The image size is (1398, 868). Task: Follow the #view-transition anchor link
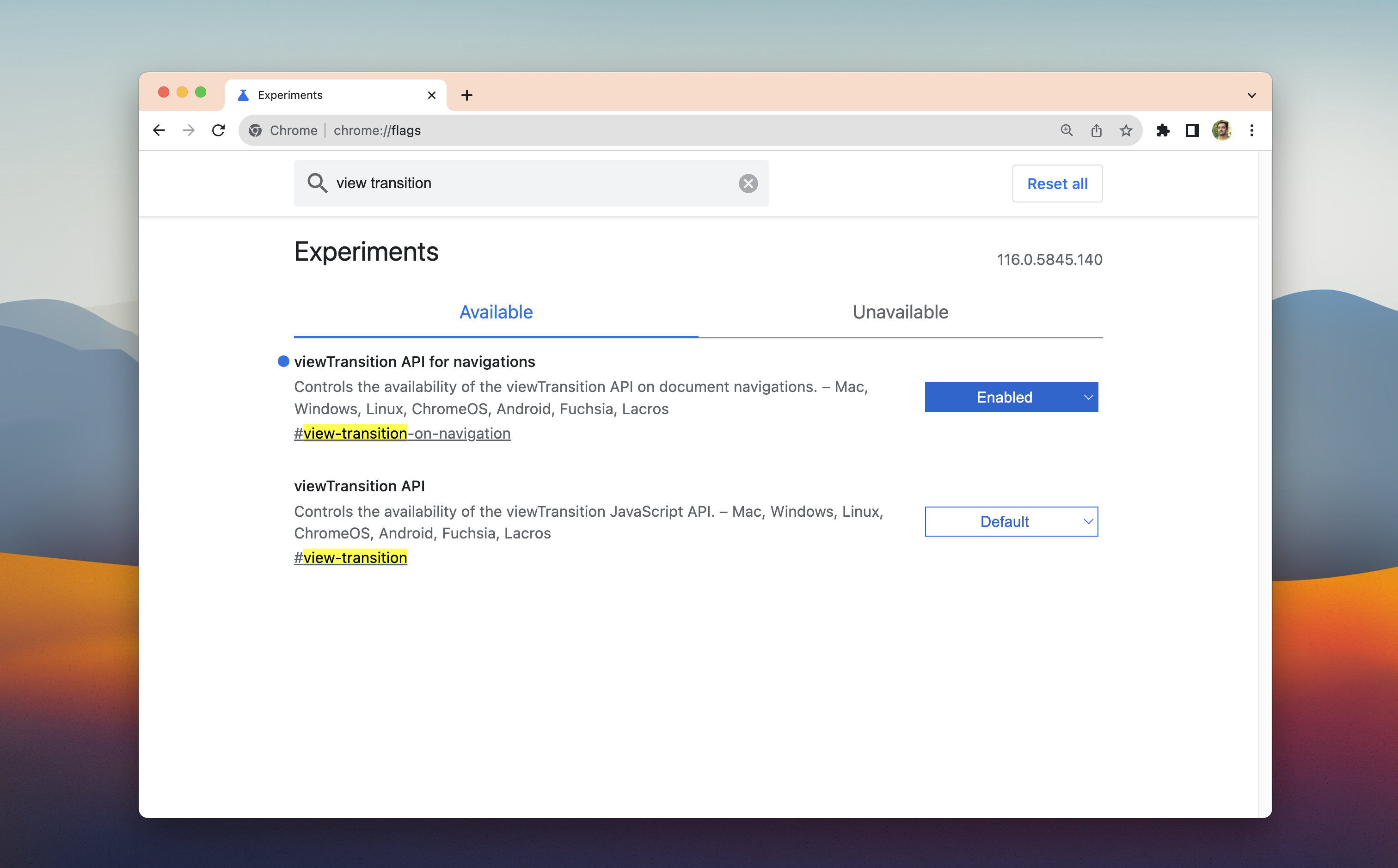point(350,557)
